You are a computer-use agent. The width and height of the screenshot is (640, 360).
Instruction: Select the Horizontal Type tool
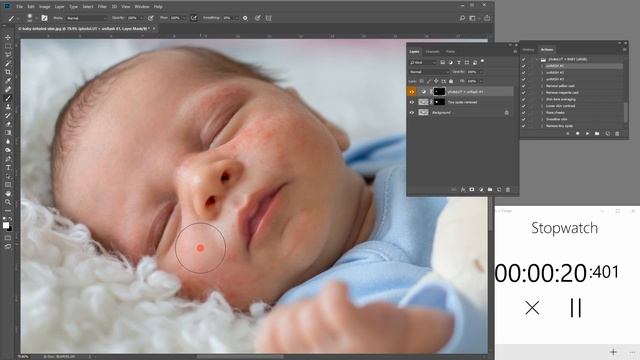click(x=8, y=168)
